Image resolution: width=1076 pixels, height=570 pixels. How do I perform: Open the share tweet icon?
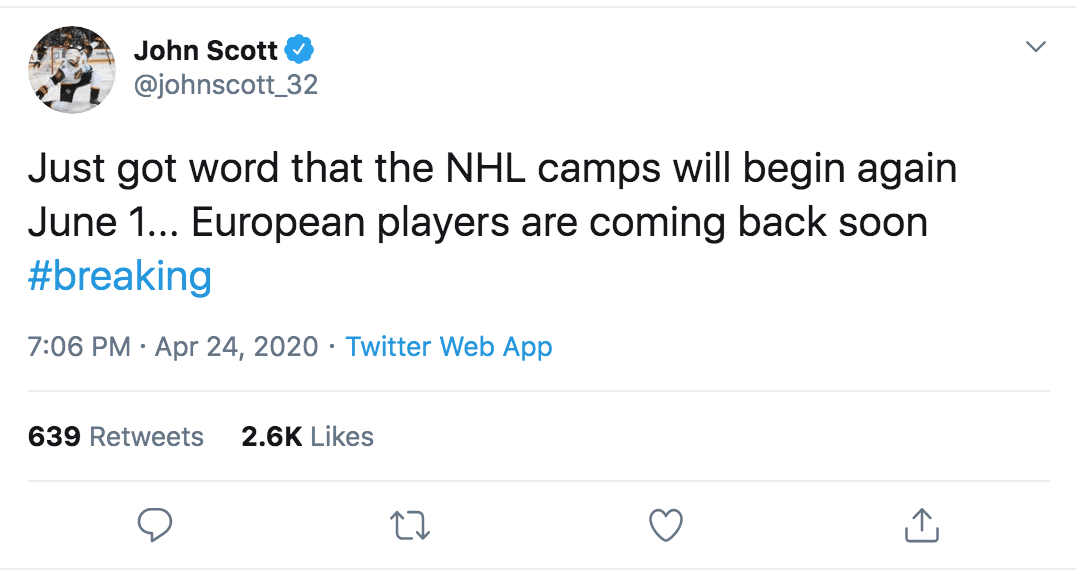pos(921,524)
